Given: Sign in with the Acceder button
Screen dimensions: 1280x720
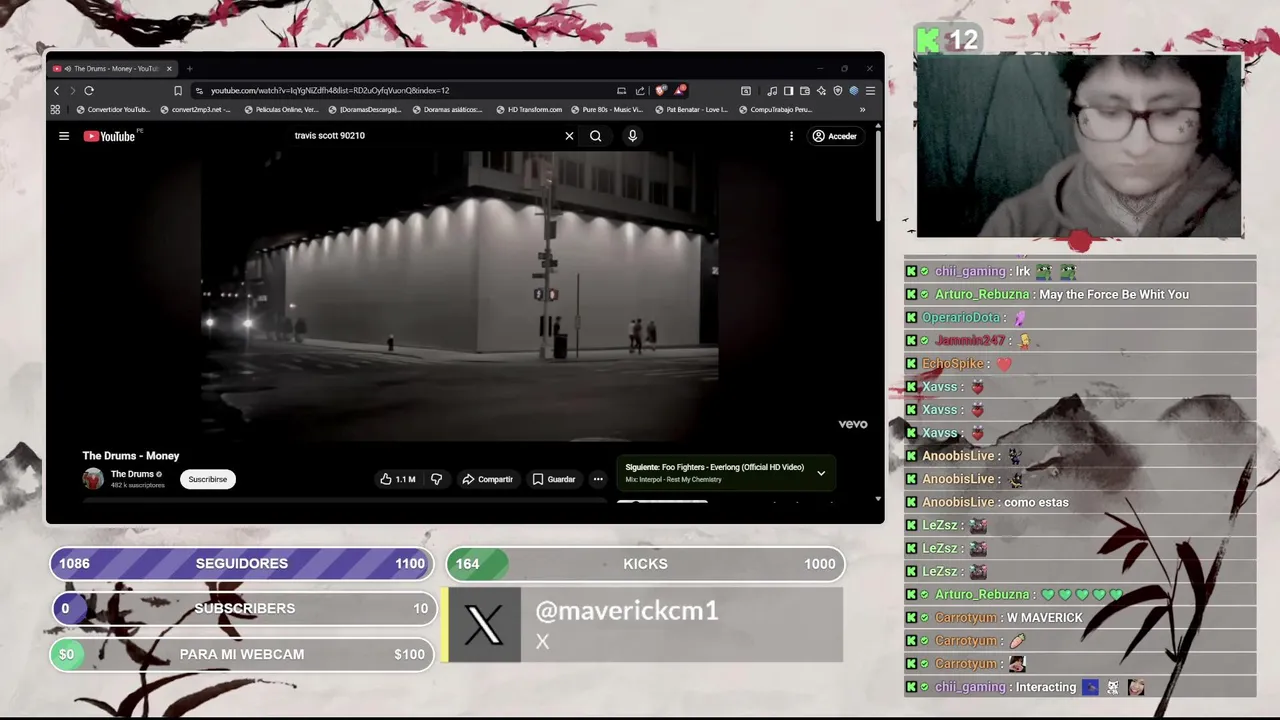Looking at the screenshot, I should 834,136.
